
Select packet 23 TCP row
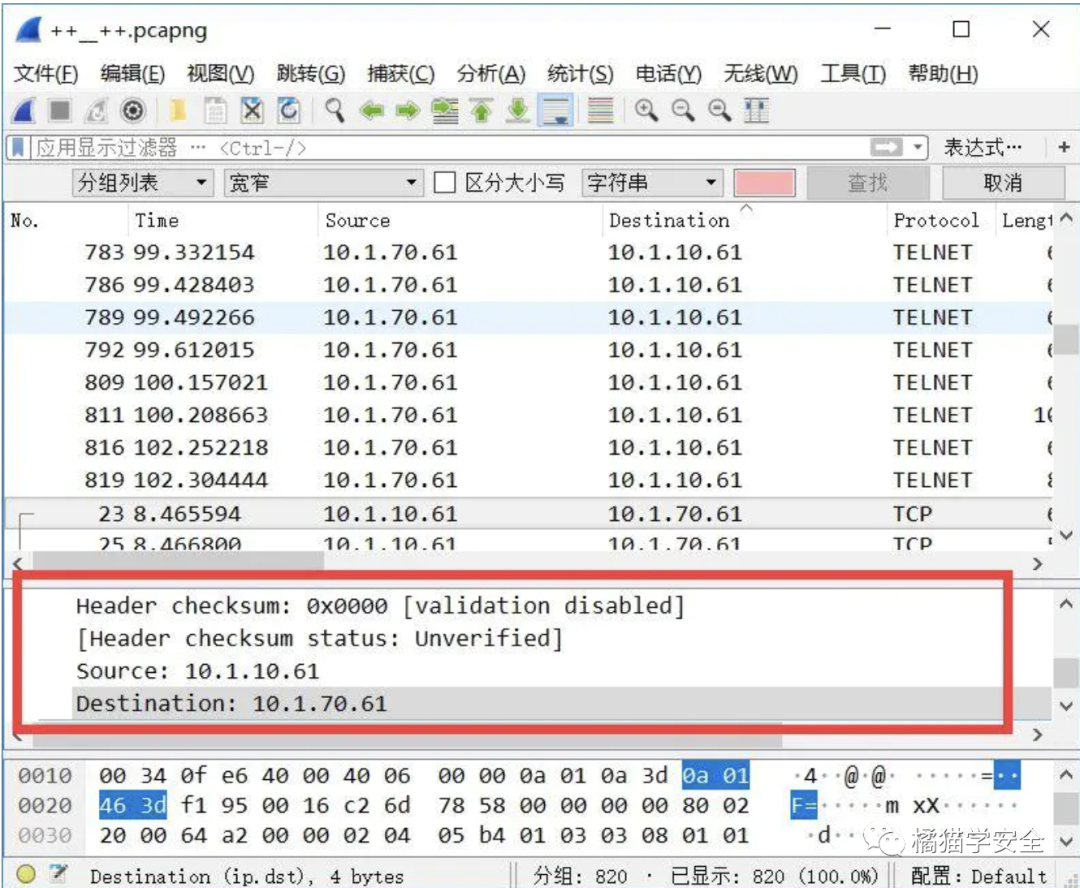pos(529,514)
